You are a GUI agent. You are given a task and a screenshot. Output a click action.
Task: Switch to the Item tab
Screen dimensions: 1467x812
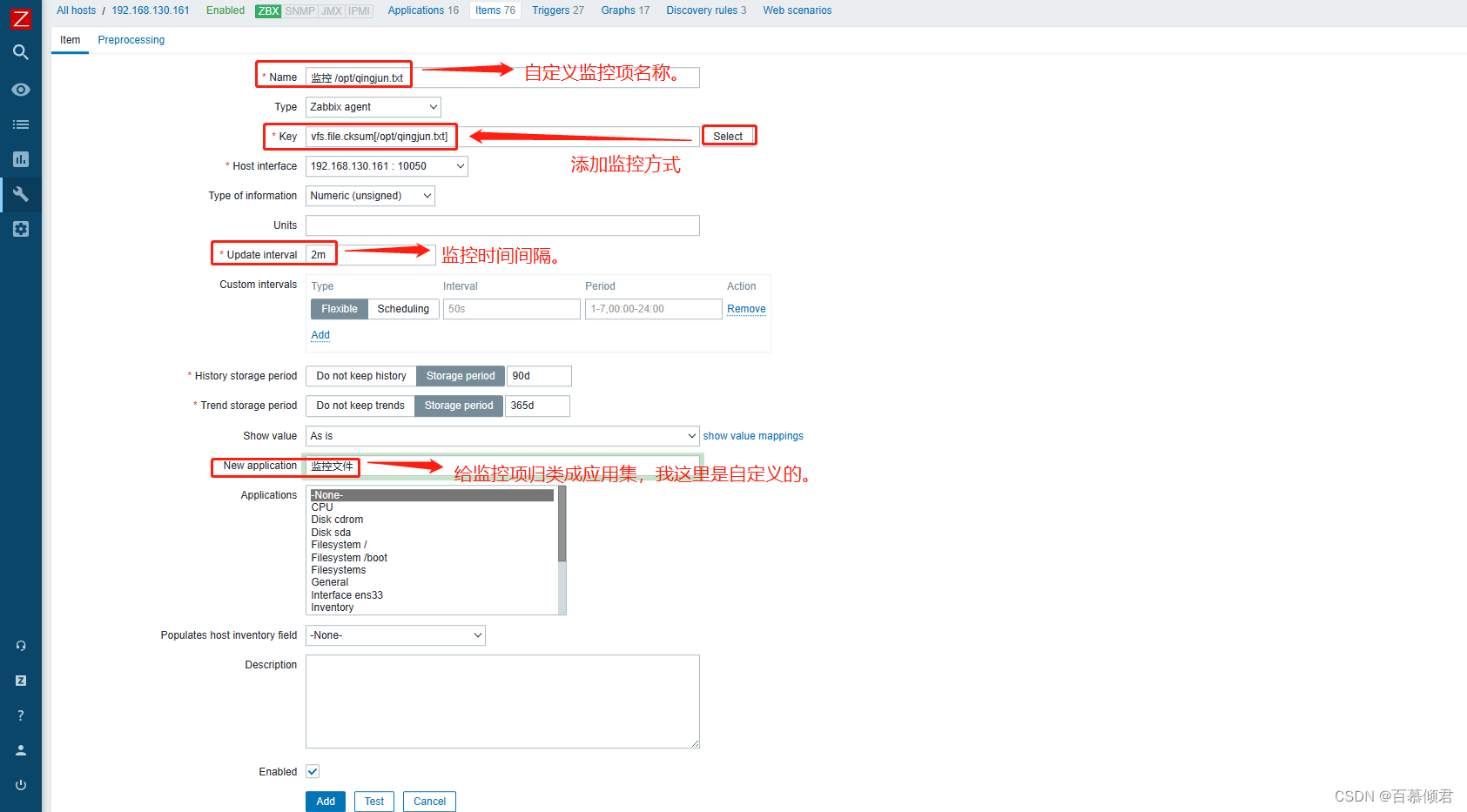(70, 40)
